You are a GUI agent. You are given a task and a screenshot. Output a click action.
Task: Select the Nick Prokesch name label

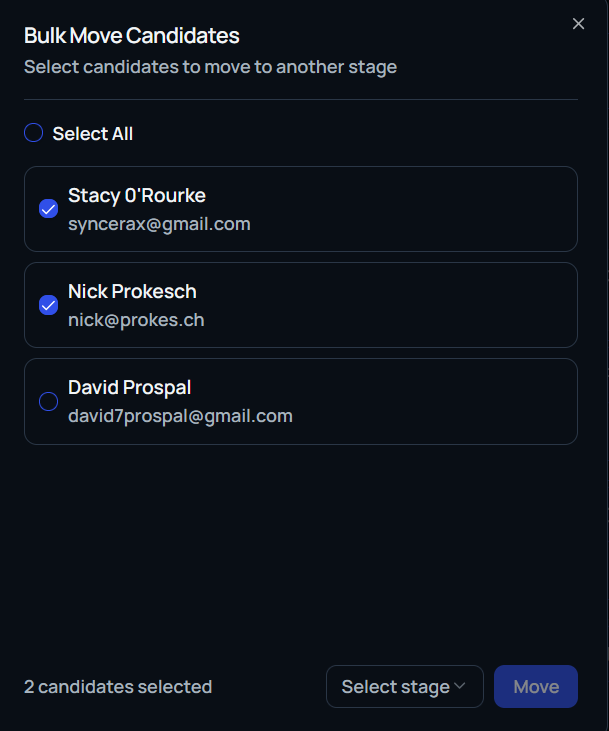[132, 291]
